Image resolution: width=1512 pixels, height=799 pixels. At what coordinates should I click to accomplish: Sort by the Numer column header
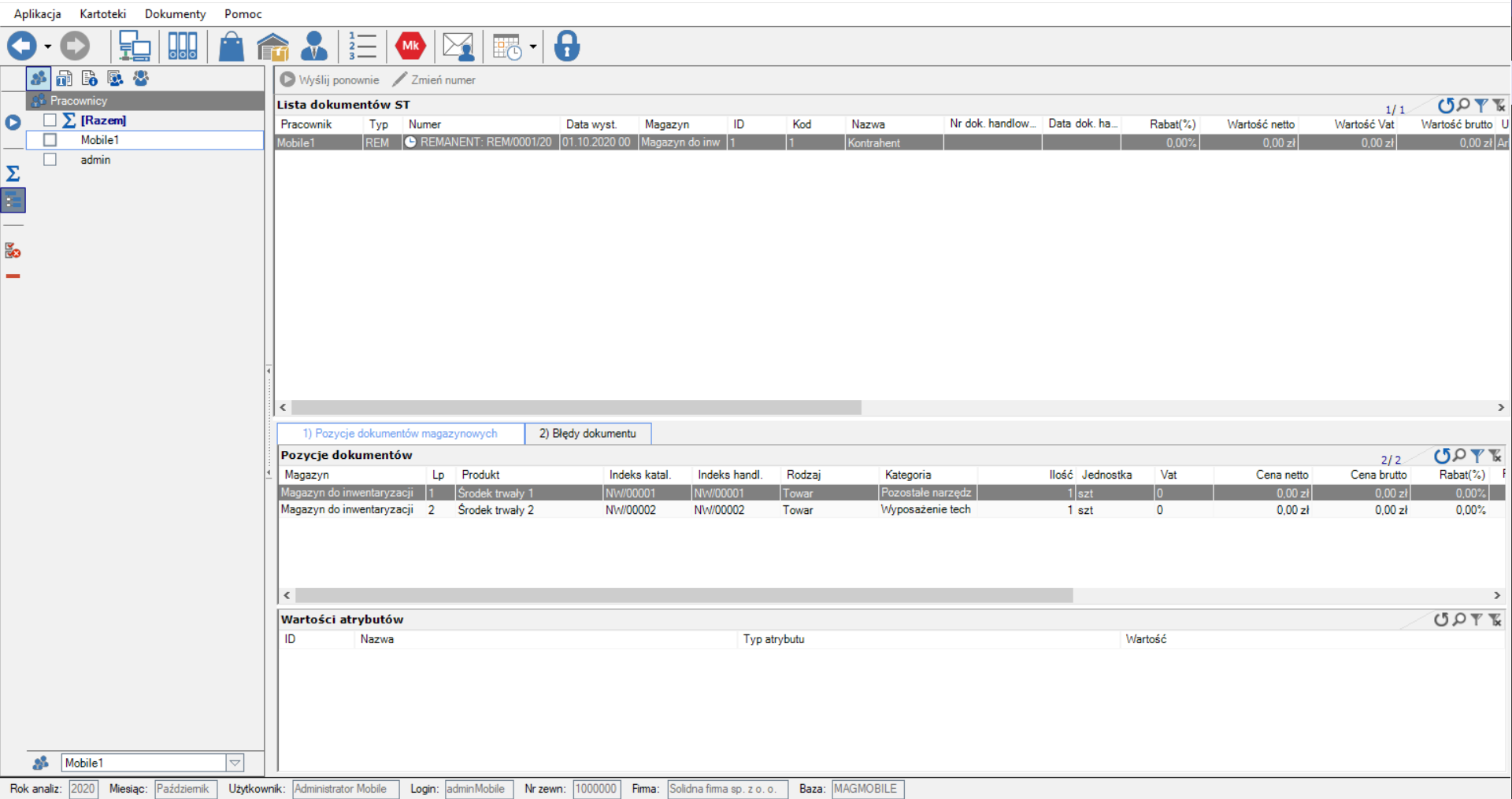pyautogui.click(x=482, y=124)
